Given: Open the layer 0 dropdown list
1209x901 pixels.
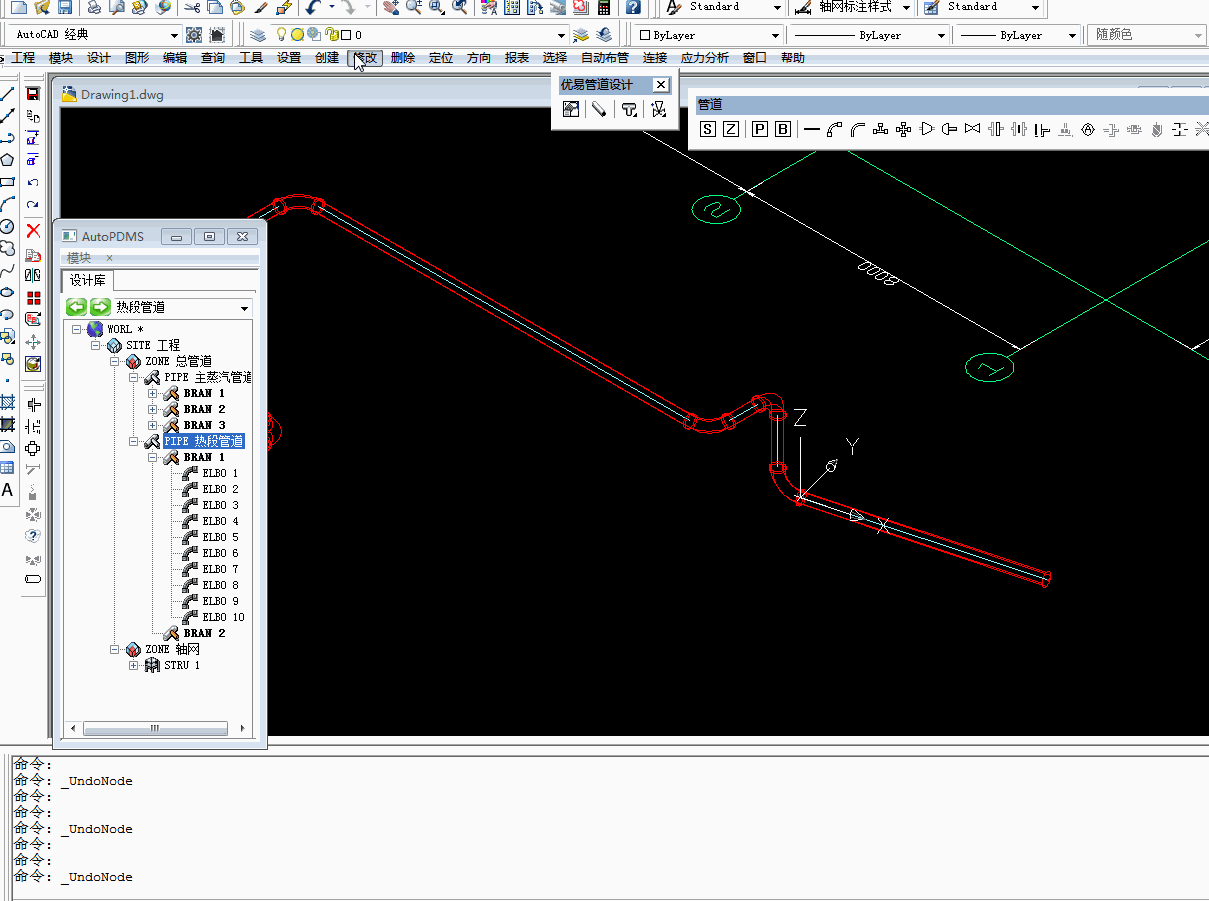Looking at the screenshot, I should [x=561, y=35].
